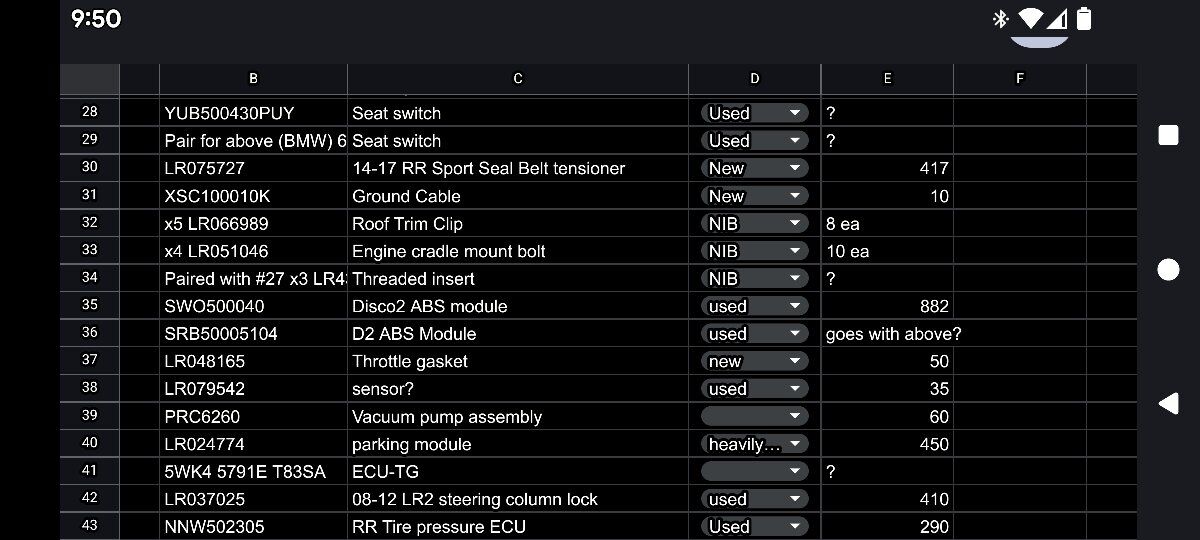1200x540 pixels.
Task: Select column C header
Action: pyautogui.click(x=517, y=79)
